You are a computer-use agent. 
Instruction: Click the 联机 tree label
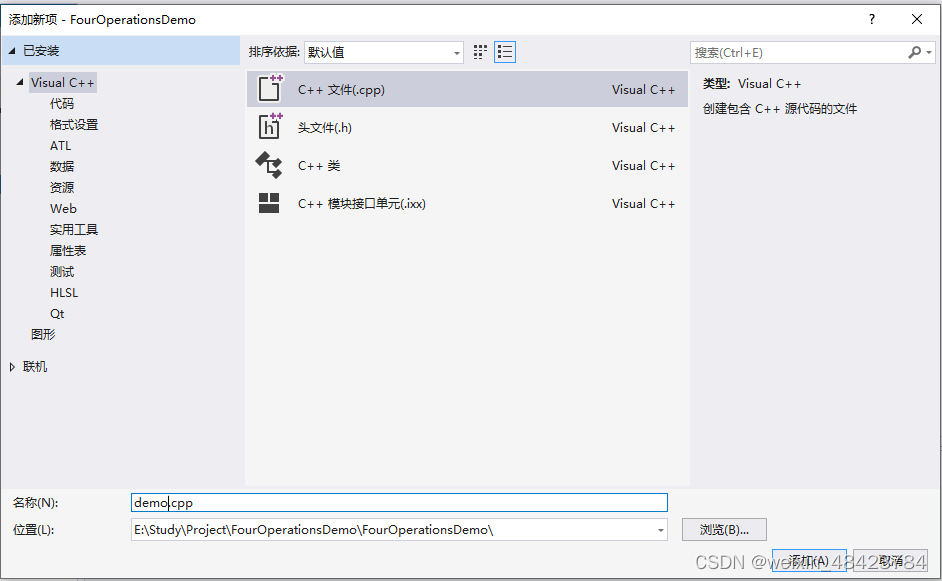(x=35, y=367)
